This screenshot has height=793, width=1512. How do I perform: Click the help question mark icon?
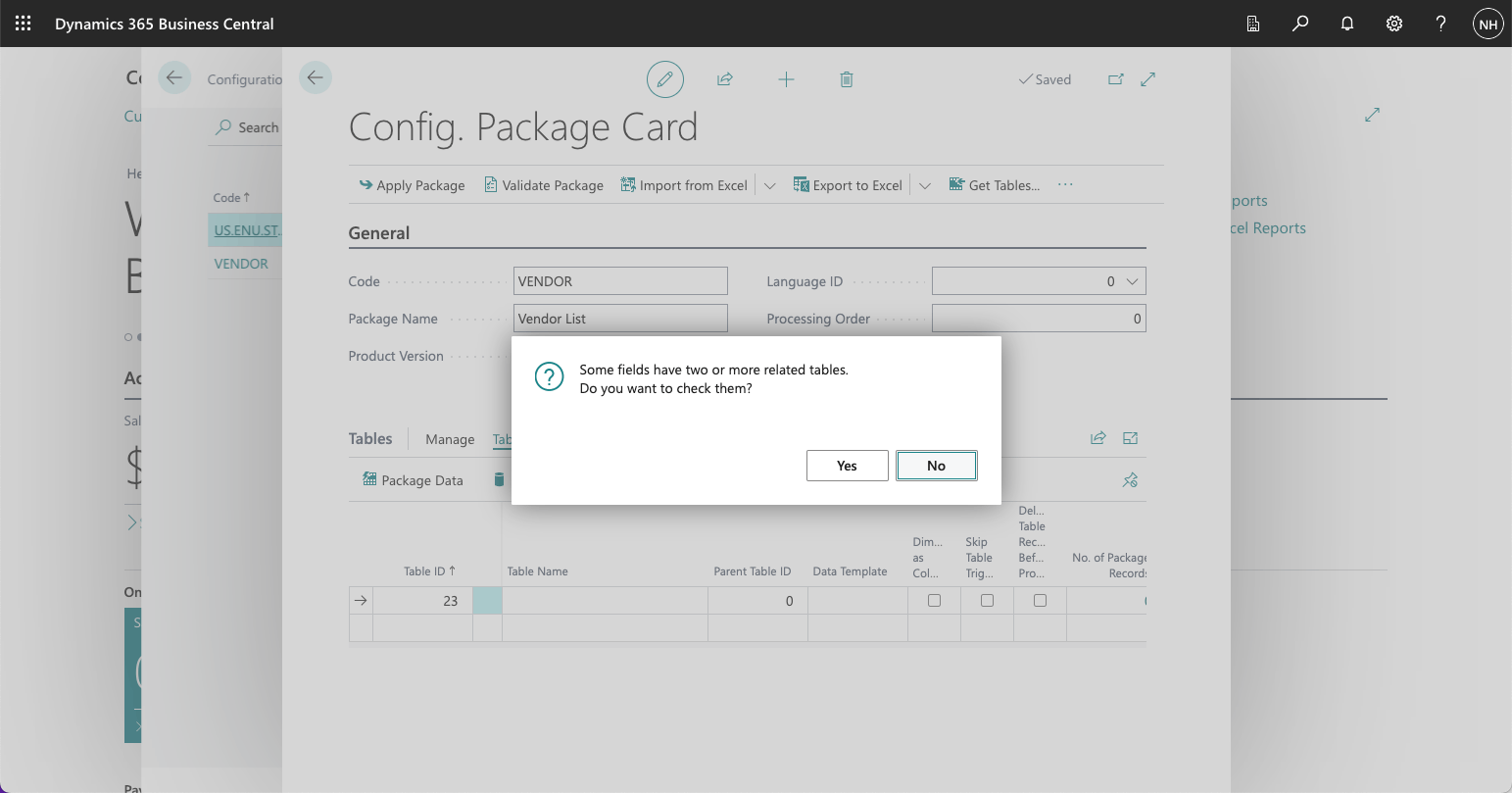pos(1440,24)
